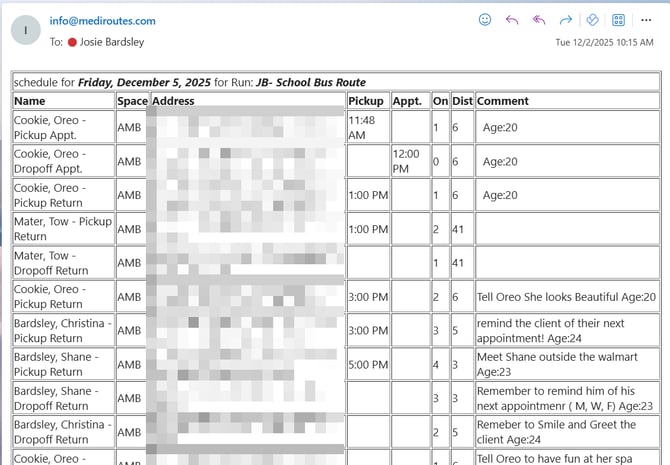Select the 11:48 AM pickup time cell

[x=361, y=127]
